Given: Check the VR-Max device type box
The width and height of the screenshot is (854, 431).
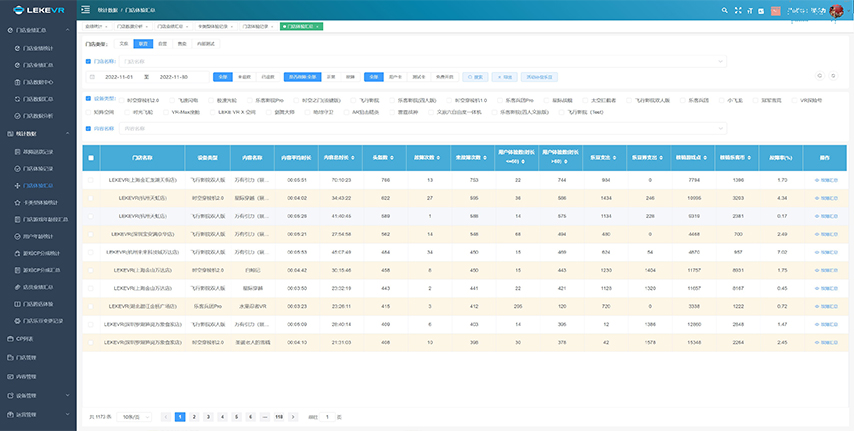Looking at the screenshot, I should click(165, 112).
